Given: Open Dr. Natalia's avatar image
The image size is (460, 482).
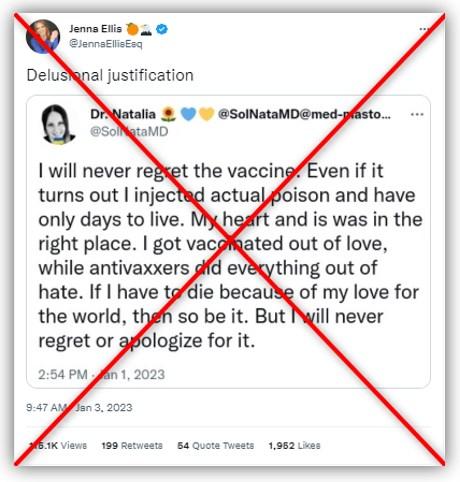Looking at the screenshot, I should tap(58, 124).
